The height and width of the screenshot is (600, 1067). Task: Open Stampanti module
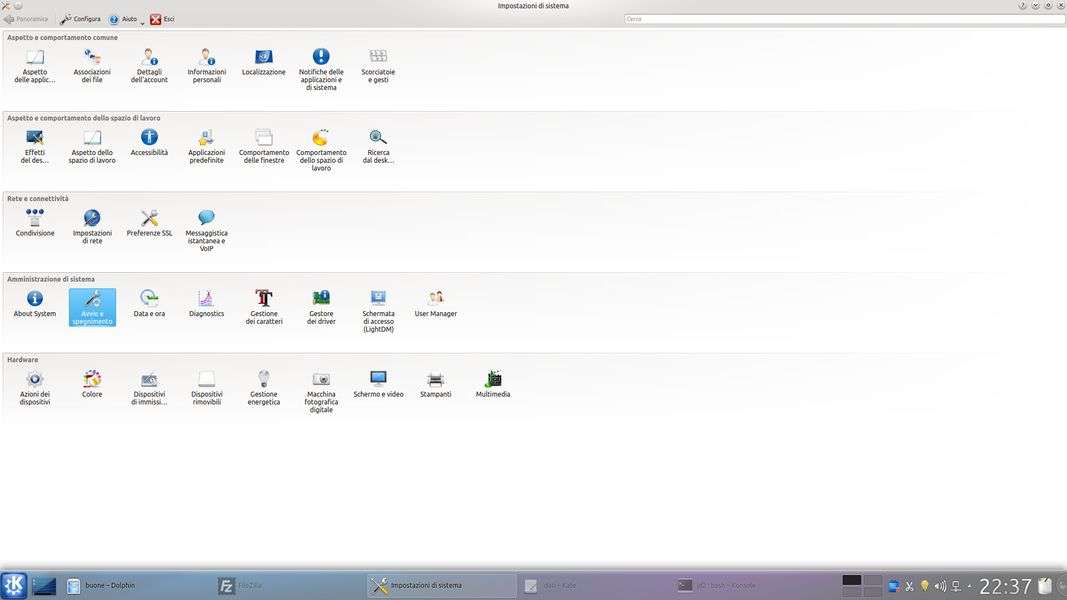(436, 384)
